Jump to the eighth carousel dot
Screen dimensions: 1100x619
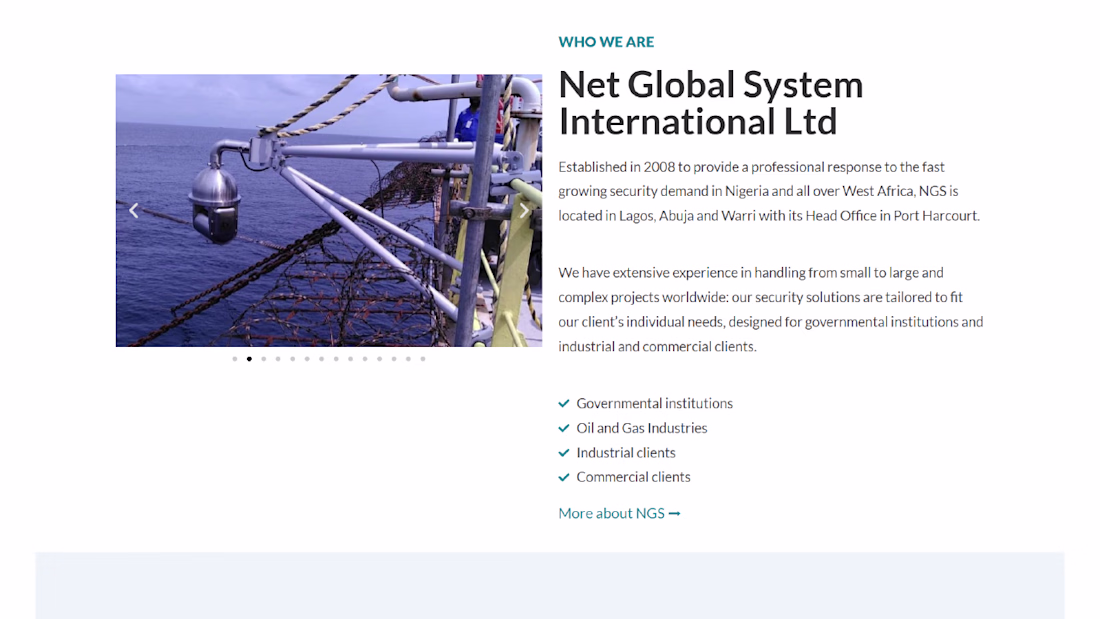[x=336, y=359]
